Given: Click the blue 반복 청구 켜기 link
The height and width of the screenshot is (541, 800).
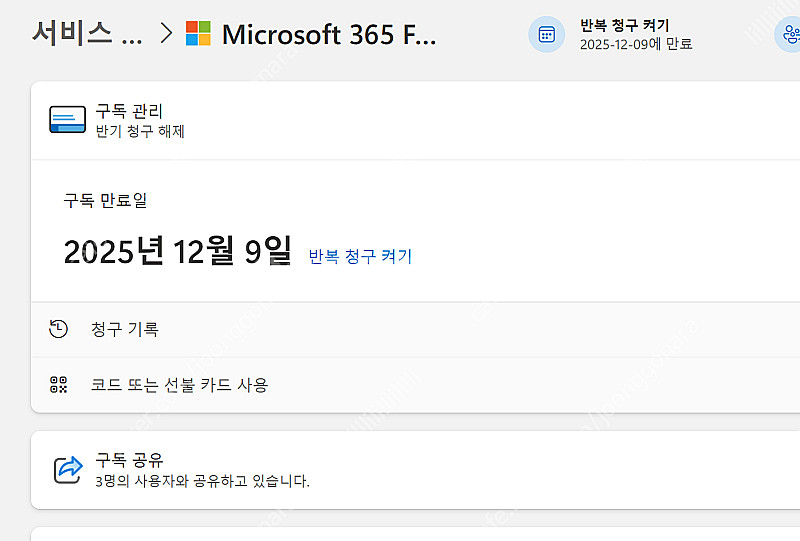Looking at the screenshot, I should 360,256.
